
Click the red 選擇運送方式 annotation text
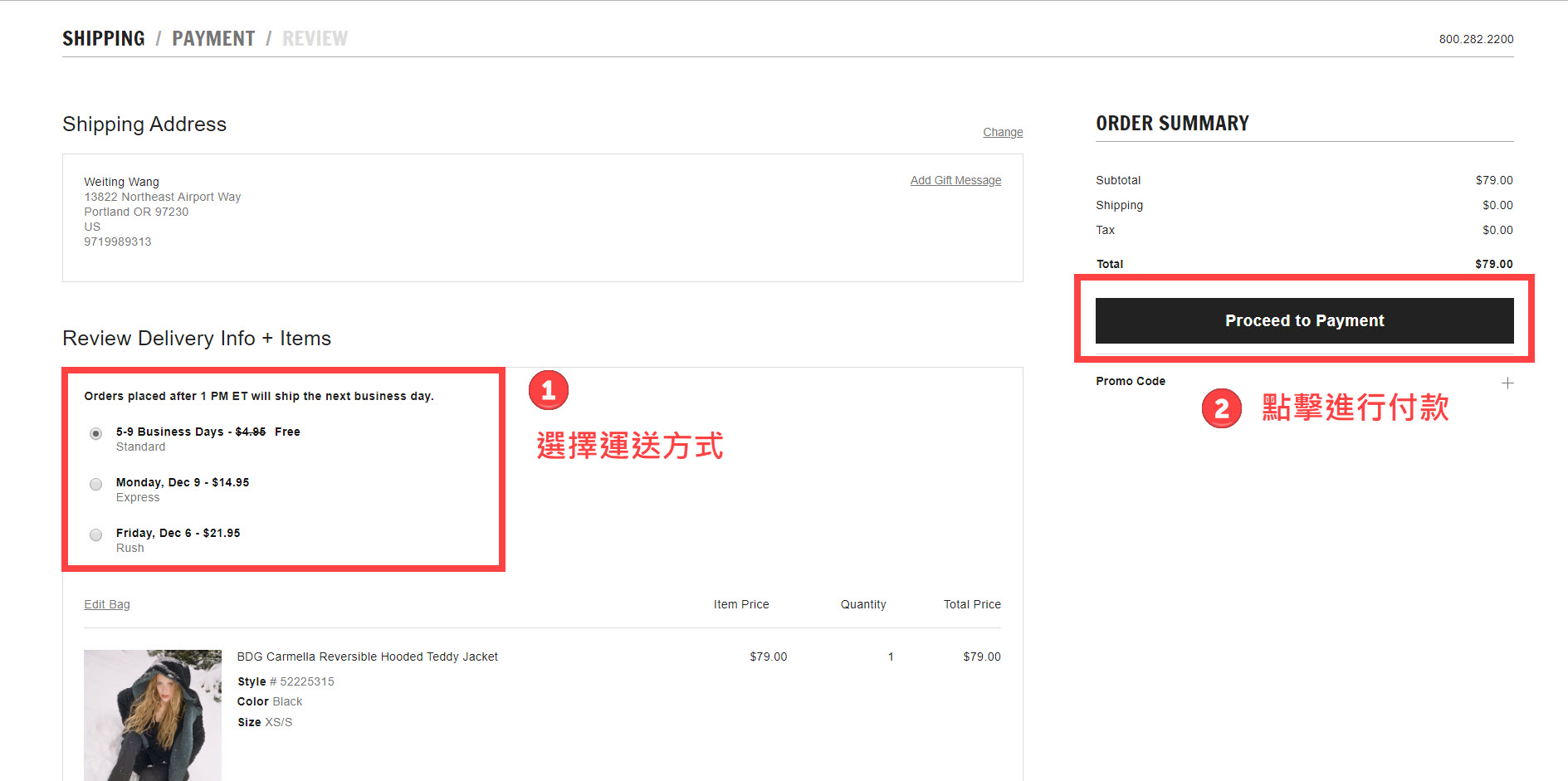(x=629, y=446)
